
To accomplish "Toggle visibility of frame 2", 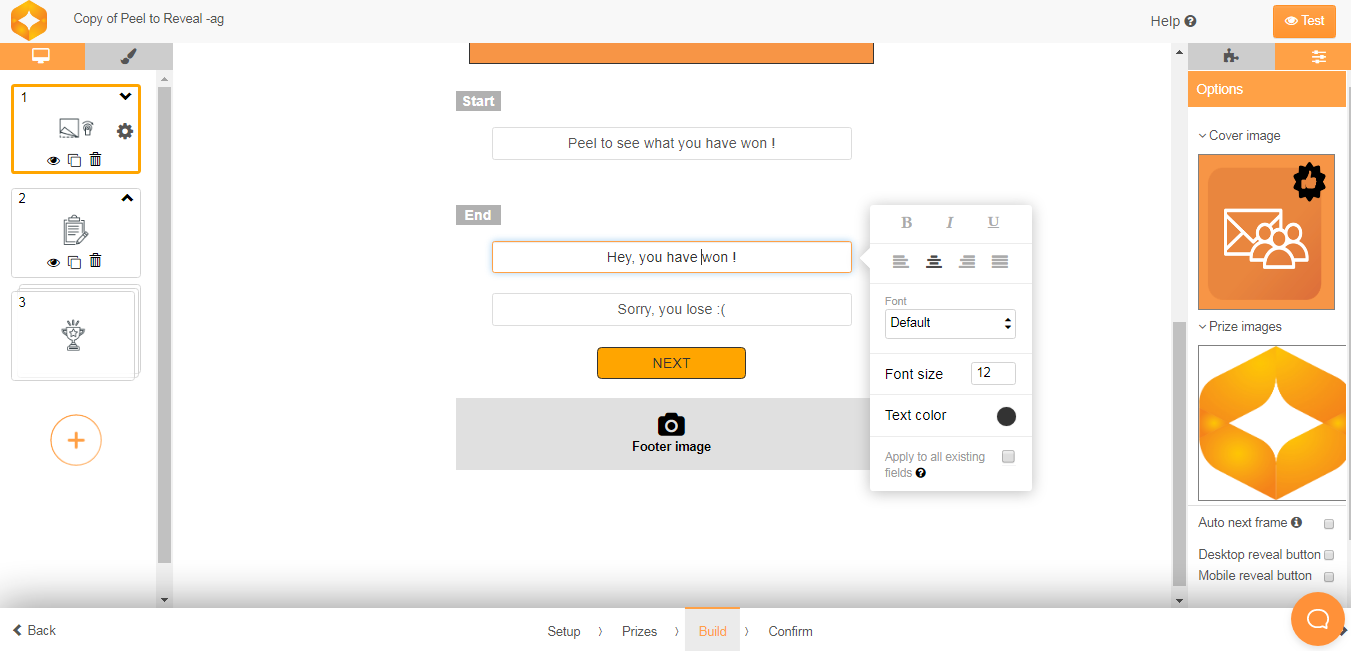I will pos(54,262).
